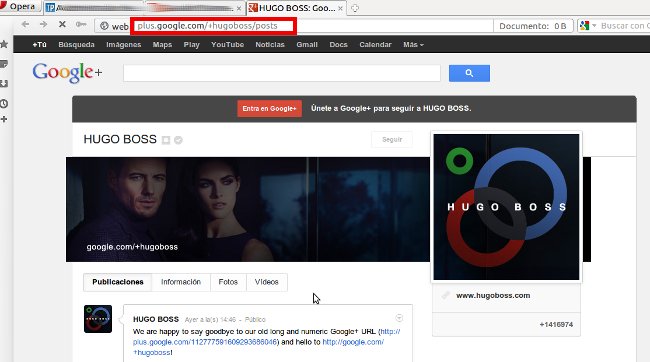Click the post author avatar thumbnail
Image resolution: width=650 pixels, height=362 pixels.
click(x=98, y=319)
